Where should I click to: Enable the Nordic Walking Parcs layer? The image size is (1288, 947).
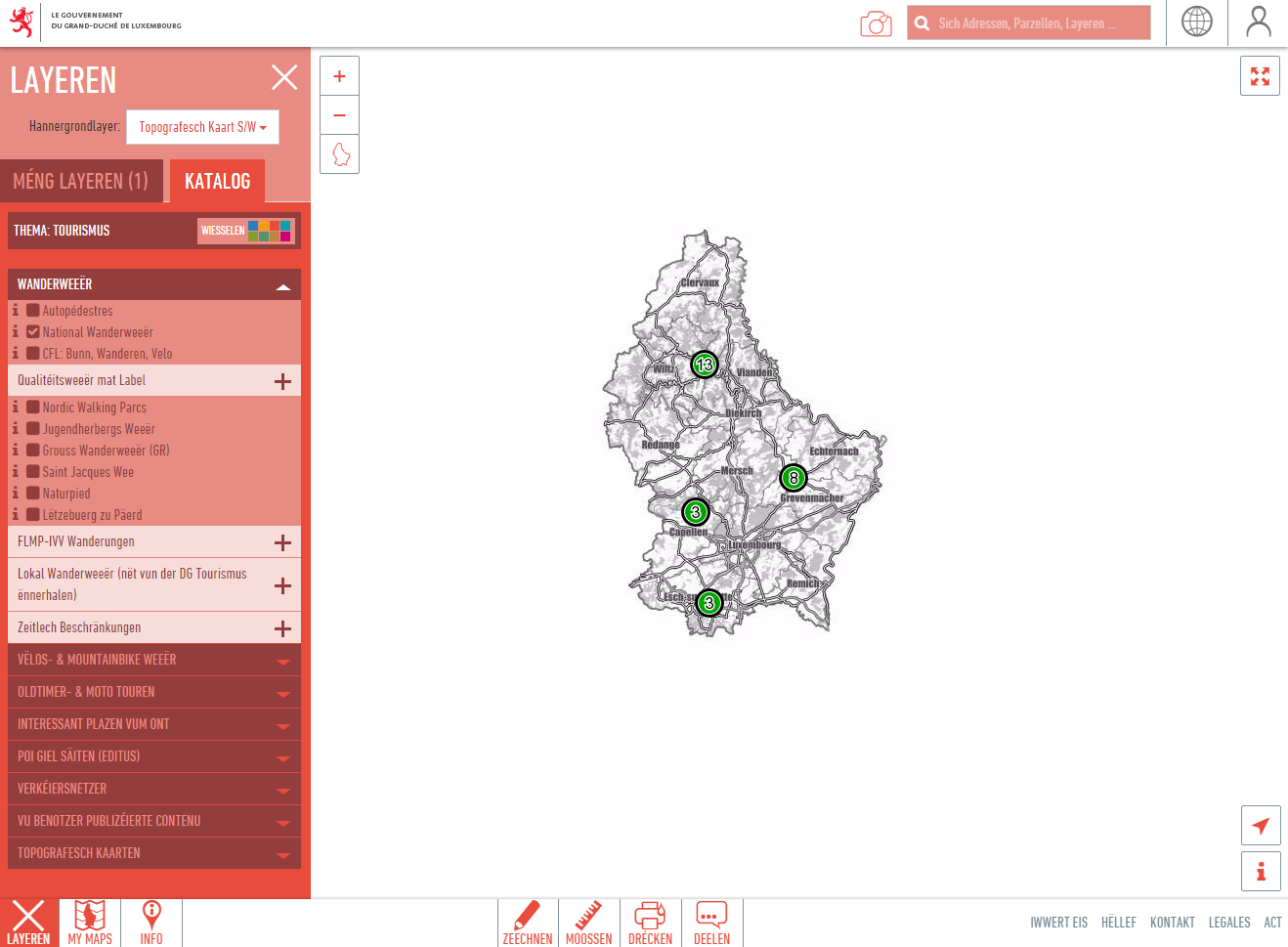point(33,408)
